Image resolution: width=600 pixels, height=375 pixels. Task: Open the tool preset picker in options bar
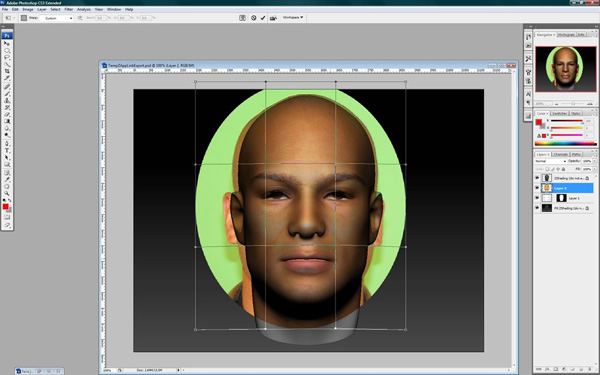[x=10, y=18]
